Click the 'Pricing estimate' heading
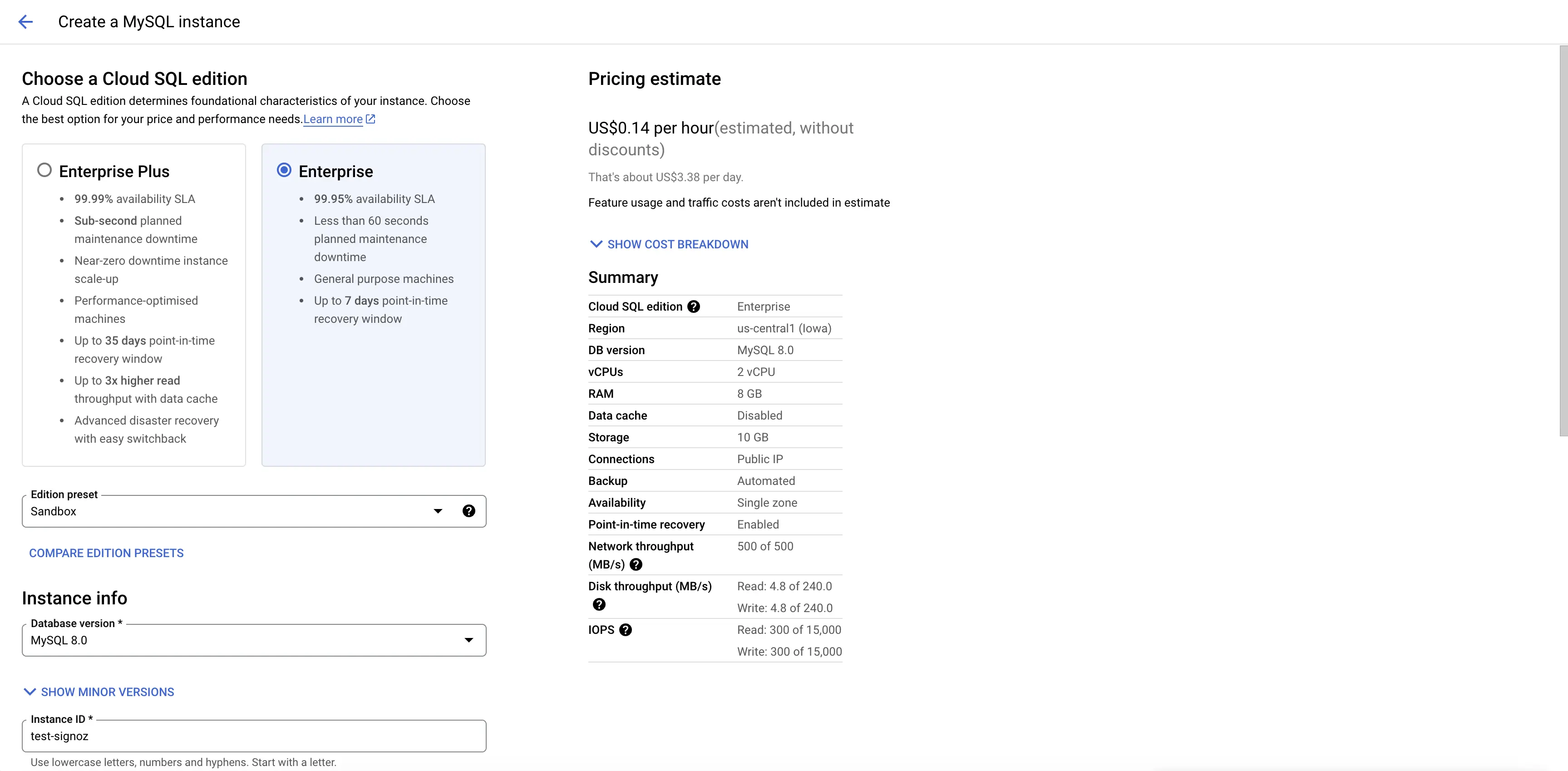This screenshot has width=1568, height=771. (x=654, y=79)
